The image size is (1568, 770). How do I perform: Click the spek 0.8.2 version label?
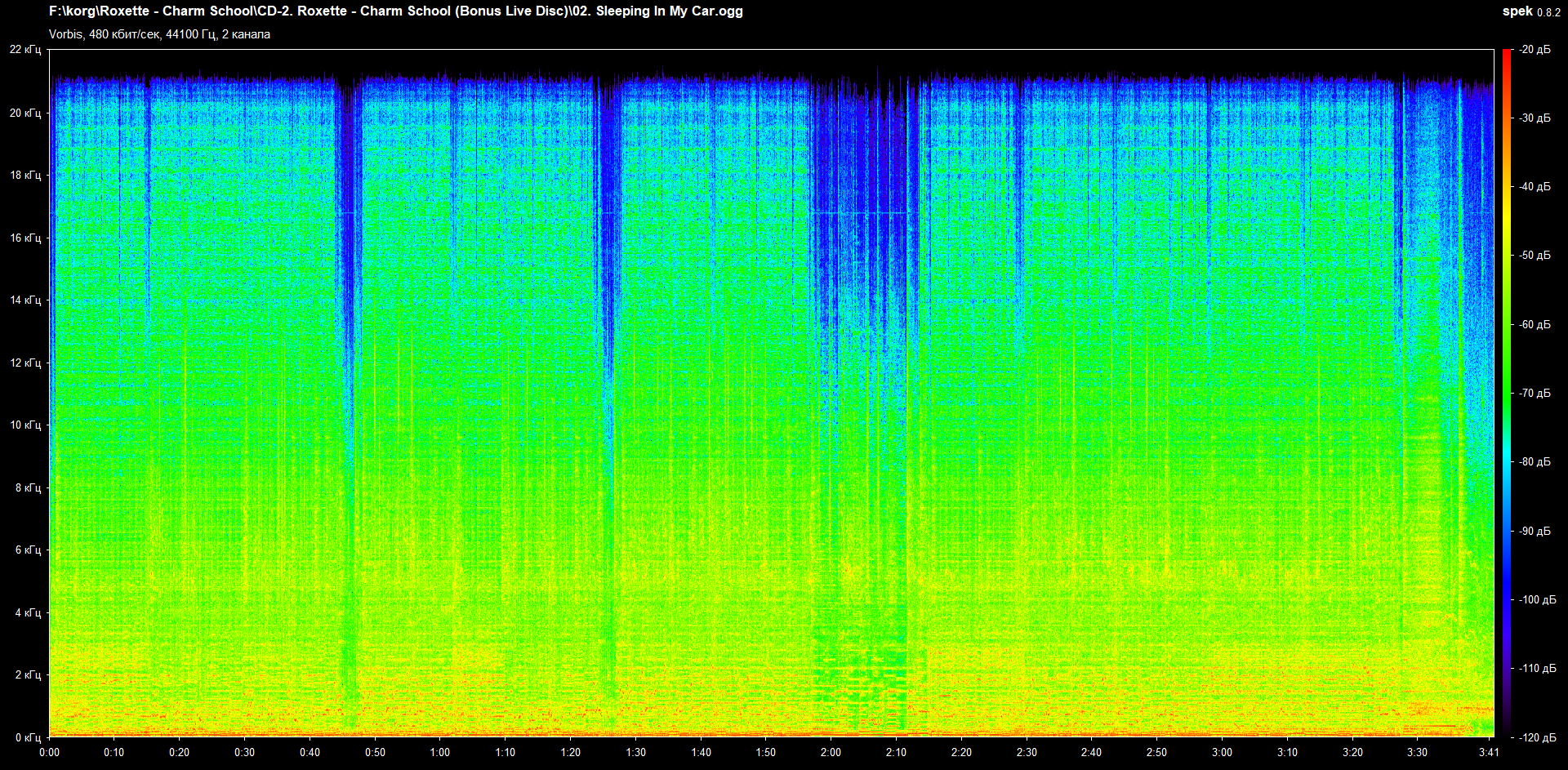click(x=1530, y=11)
